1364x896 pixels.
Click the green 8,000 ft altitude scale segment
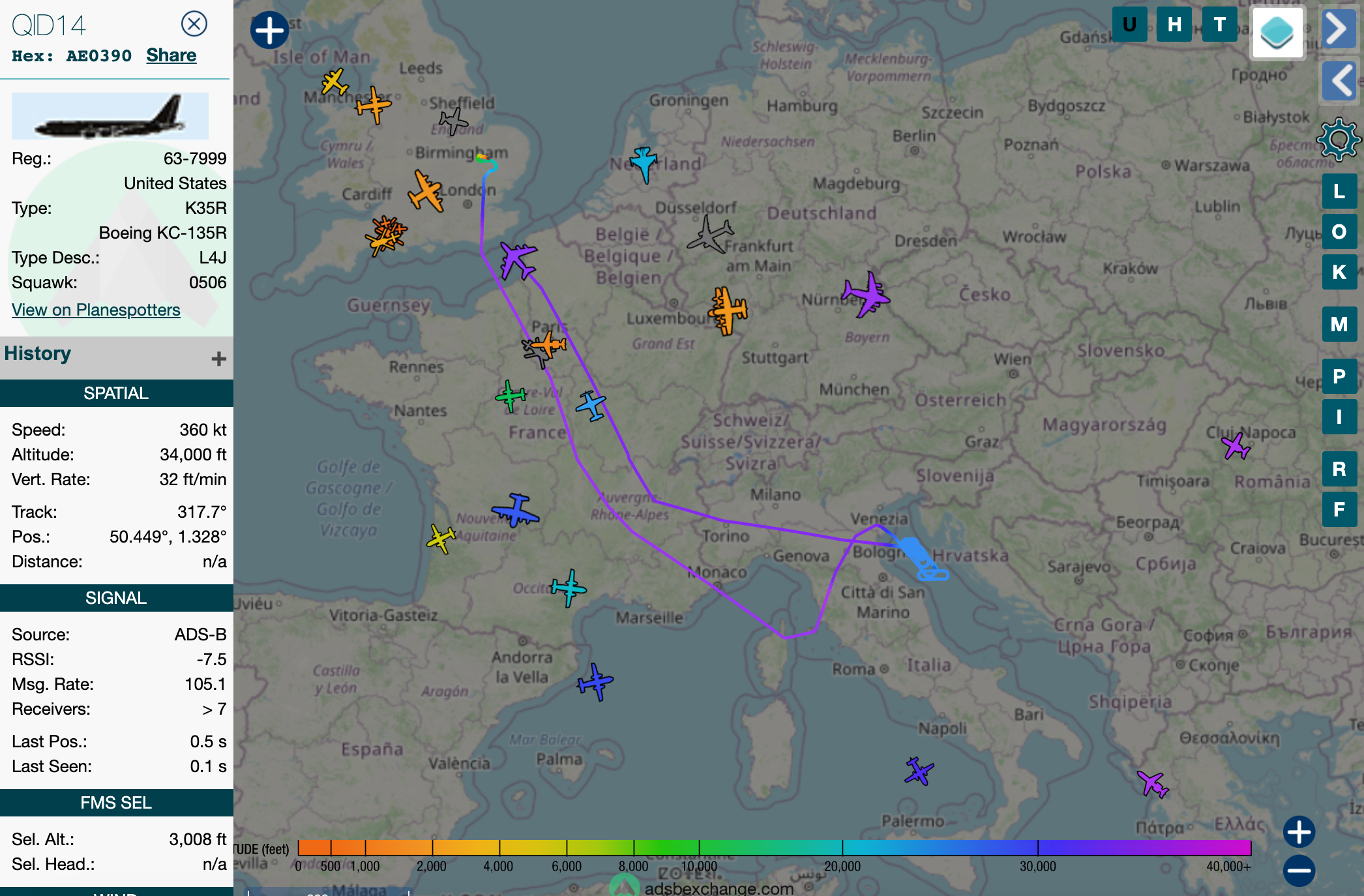click(x=666, y=848)
